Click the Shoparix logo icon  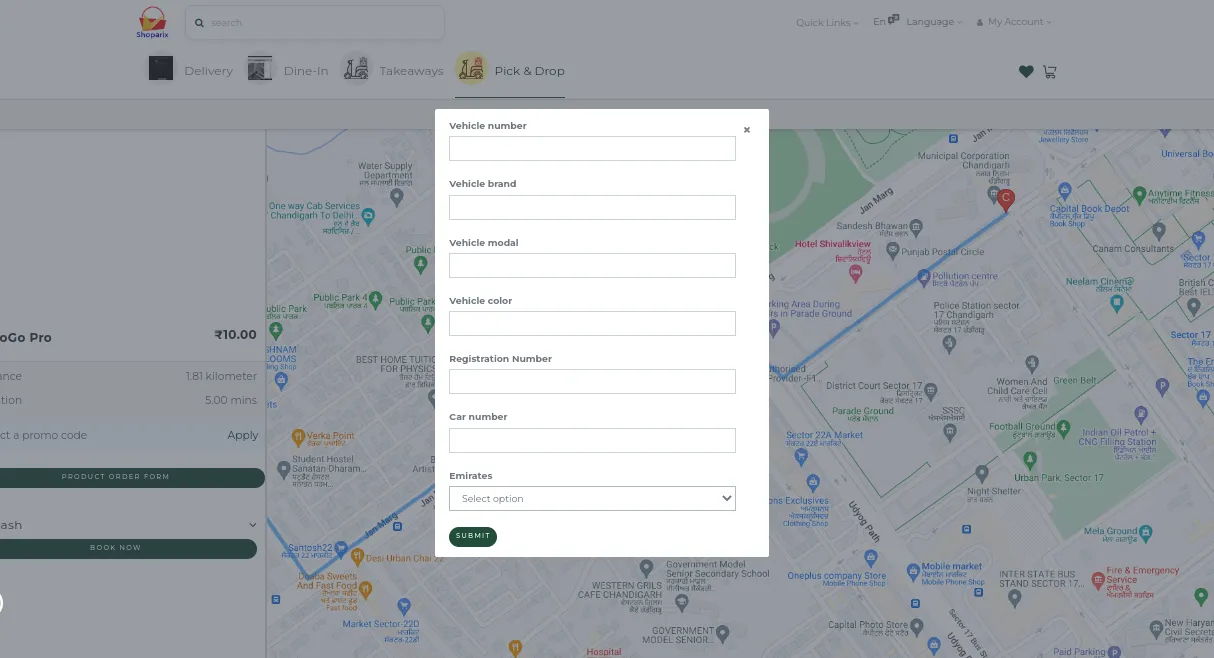pos(153,22)
